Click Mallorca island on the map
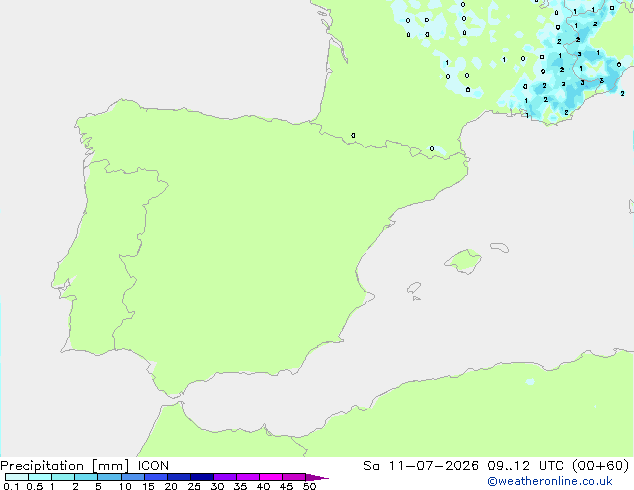The height and width of the screenshot is (490, 634). click(463, 261)
